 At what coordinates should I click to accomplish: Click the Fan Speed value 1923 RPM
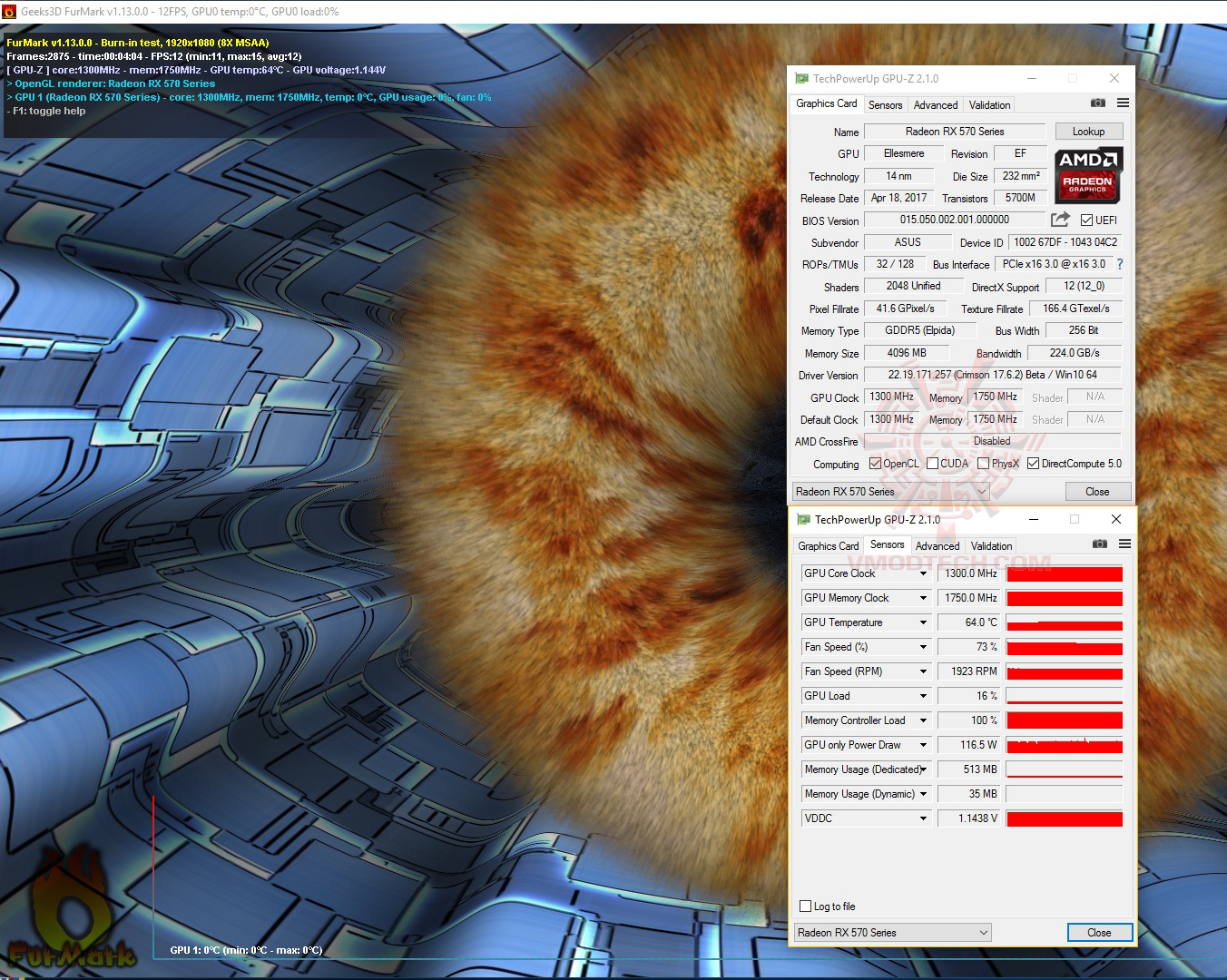(968, 671)
